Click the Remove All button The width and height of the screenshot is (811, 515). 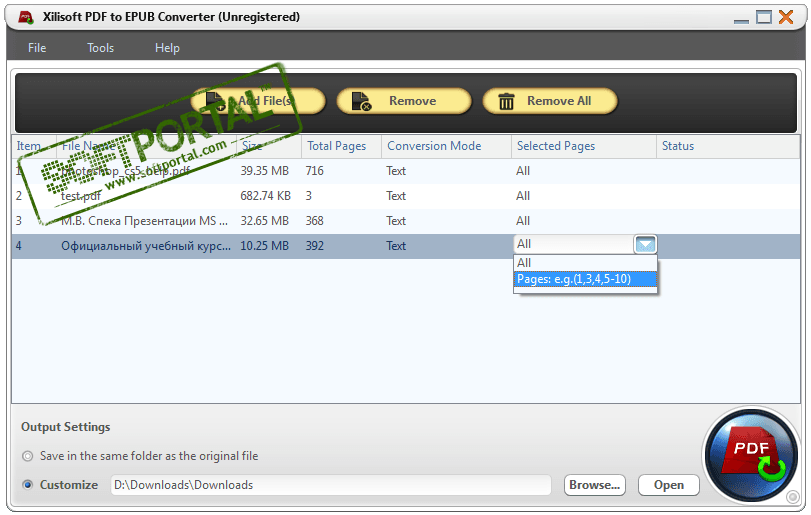(x=550, y=101)
